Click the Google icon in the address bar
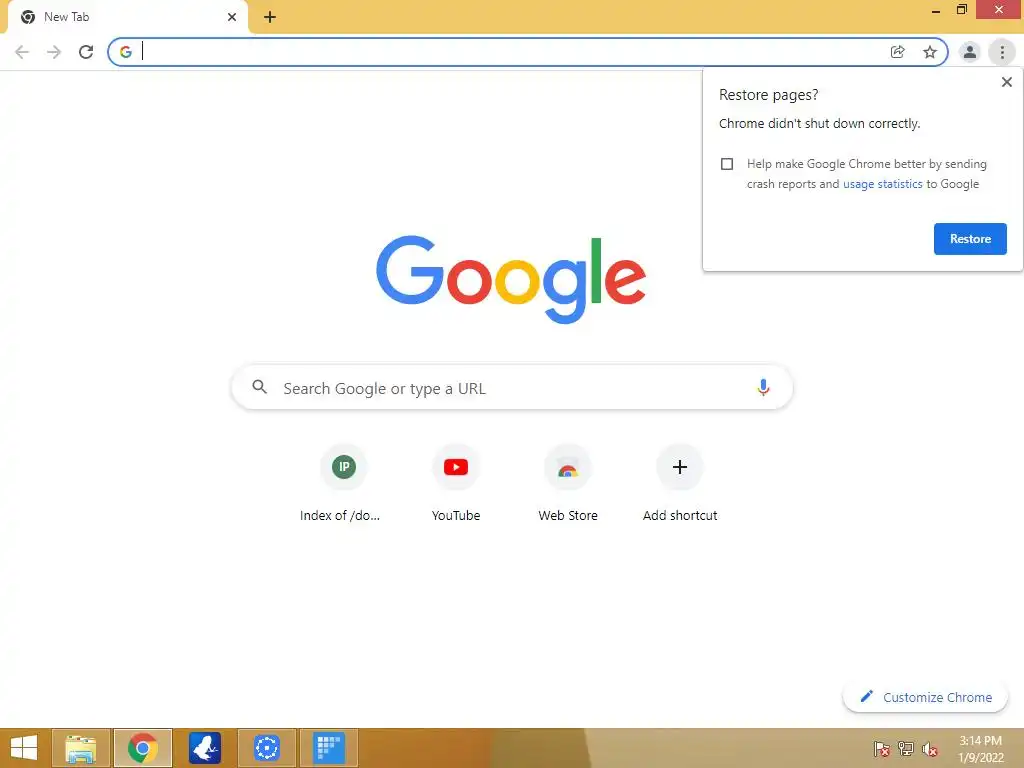 [126, 52]
